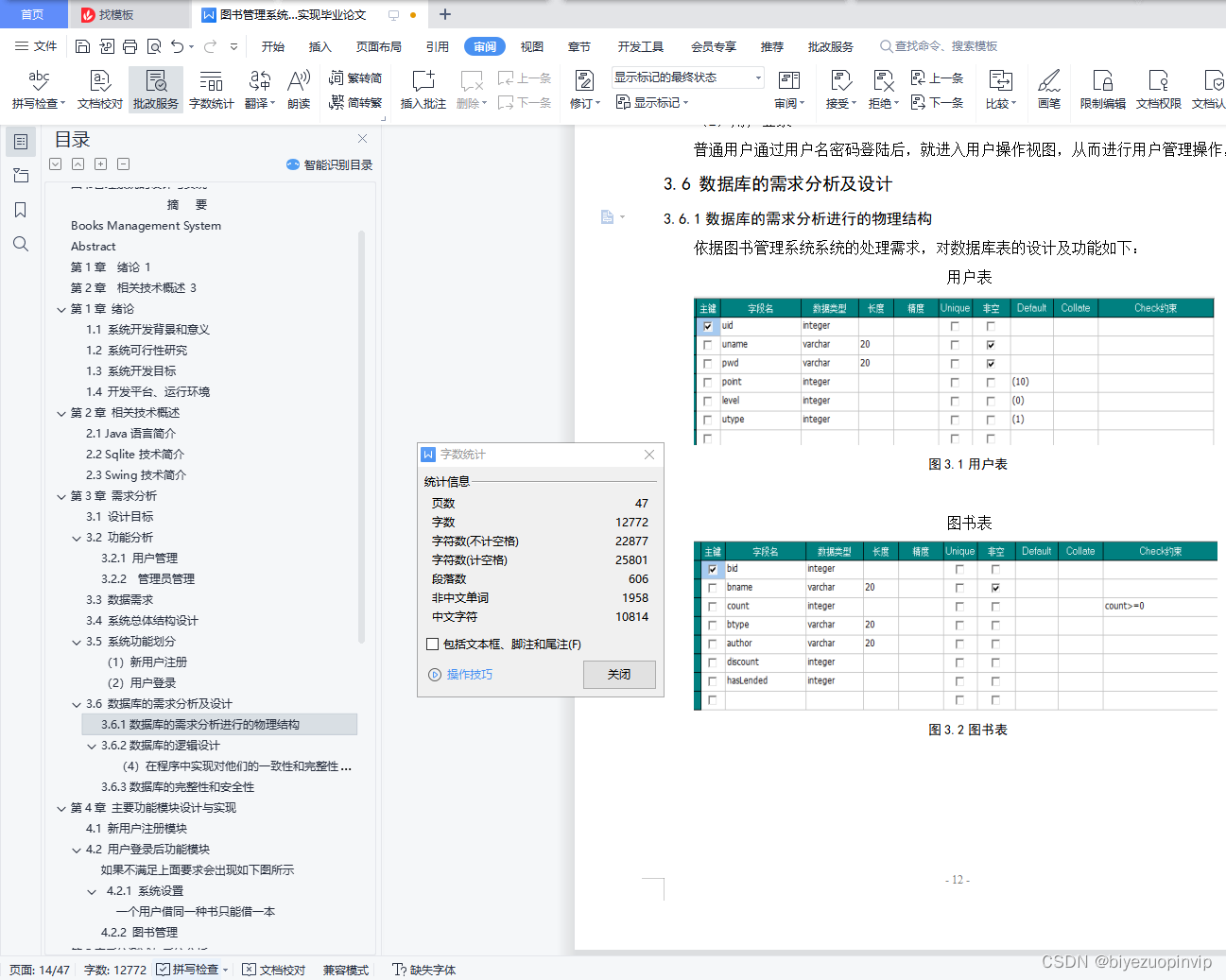1226x980 pixels.
Task: Select 4.2.2 图书管理 in outline
Action: (139, 933)
